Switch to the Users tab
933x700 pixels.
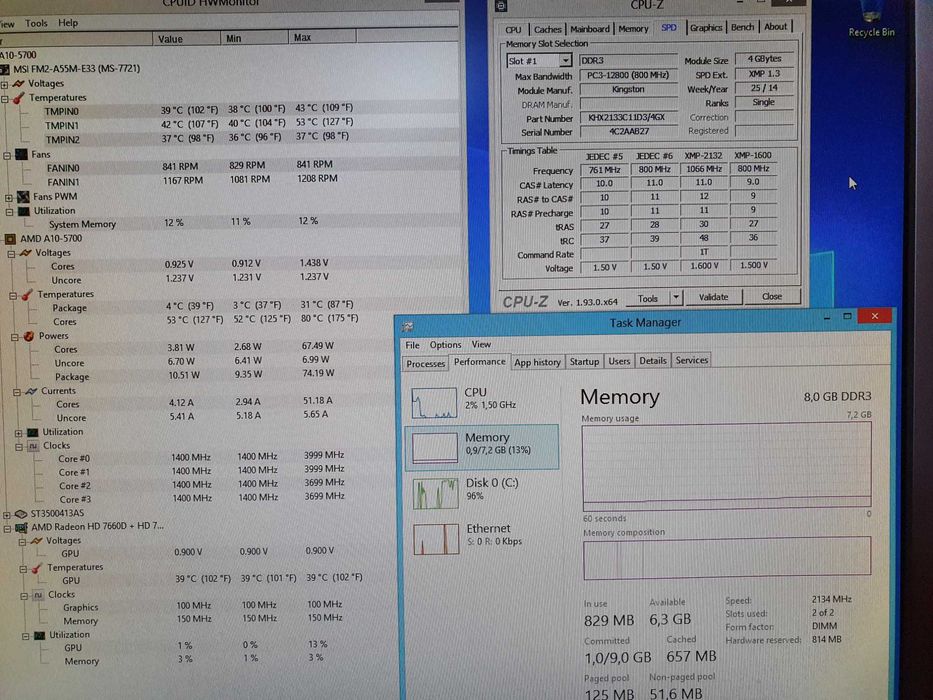pos(619,361)
